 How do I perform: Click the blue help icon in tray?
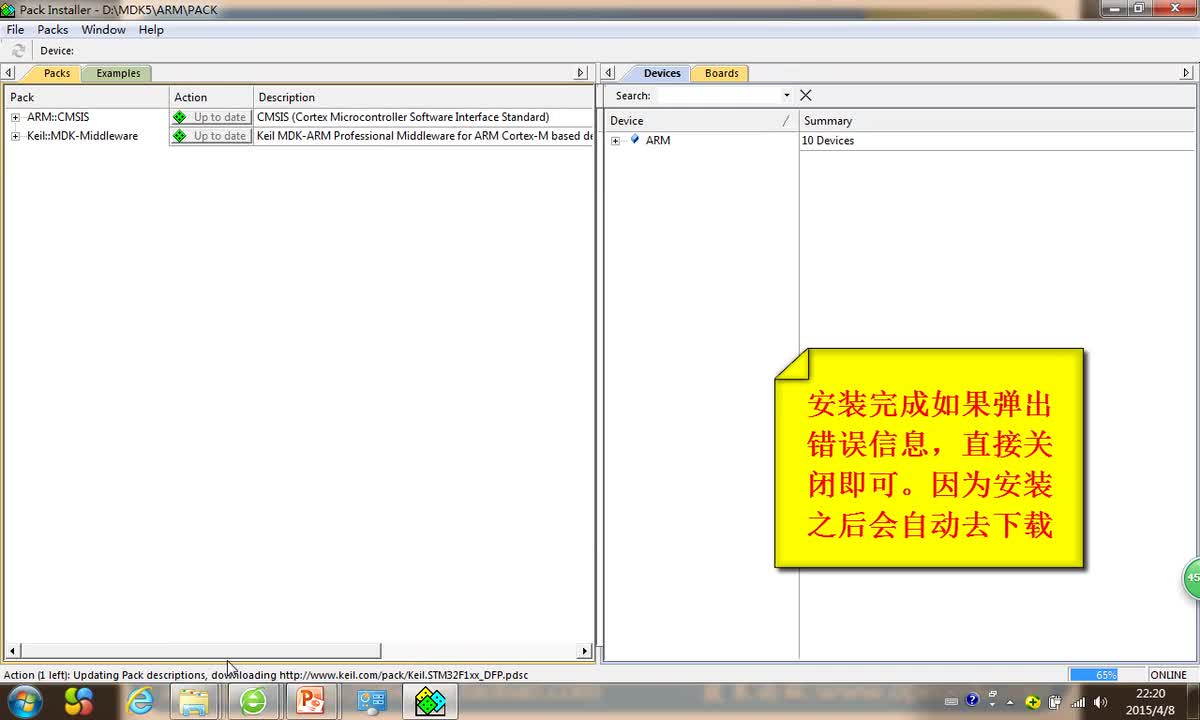pyautogui.click(x=972, y=700)
